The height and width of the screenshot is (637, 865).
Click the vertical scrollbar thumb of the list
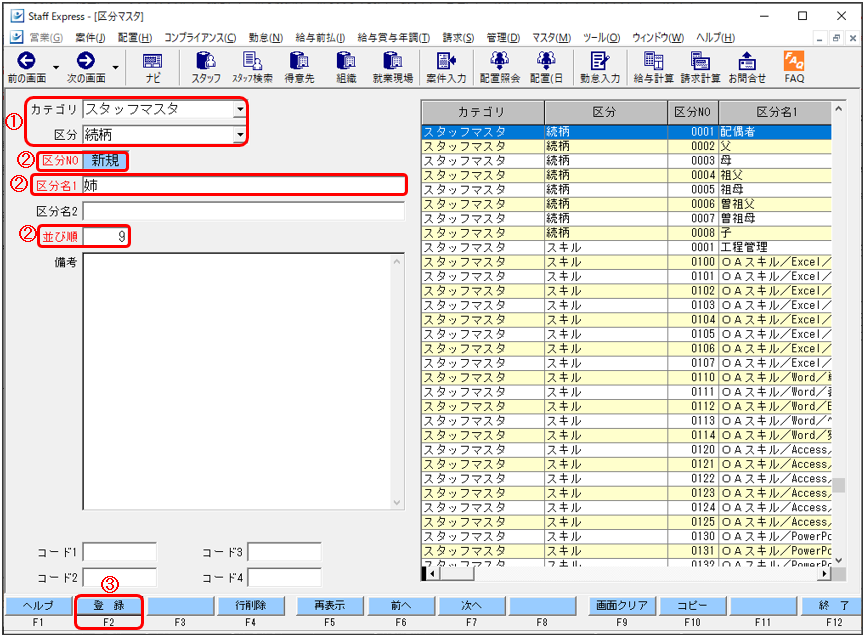839,485
